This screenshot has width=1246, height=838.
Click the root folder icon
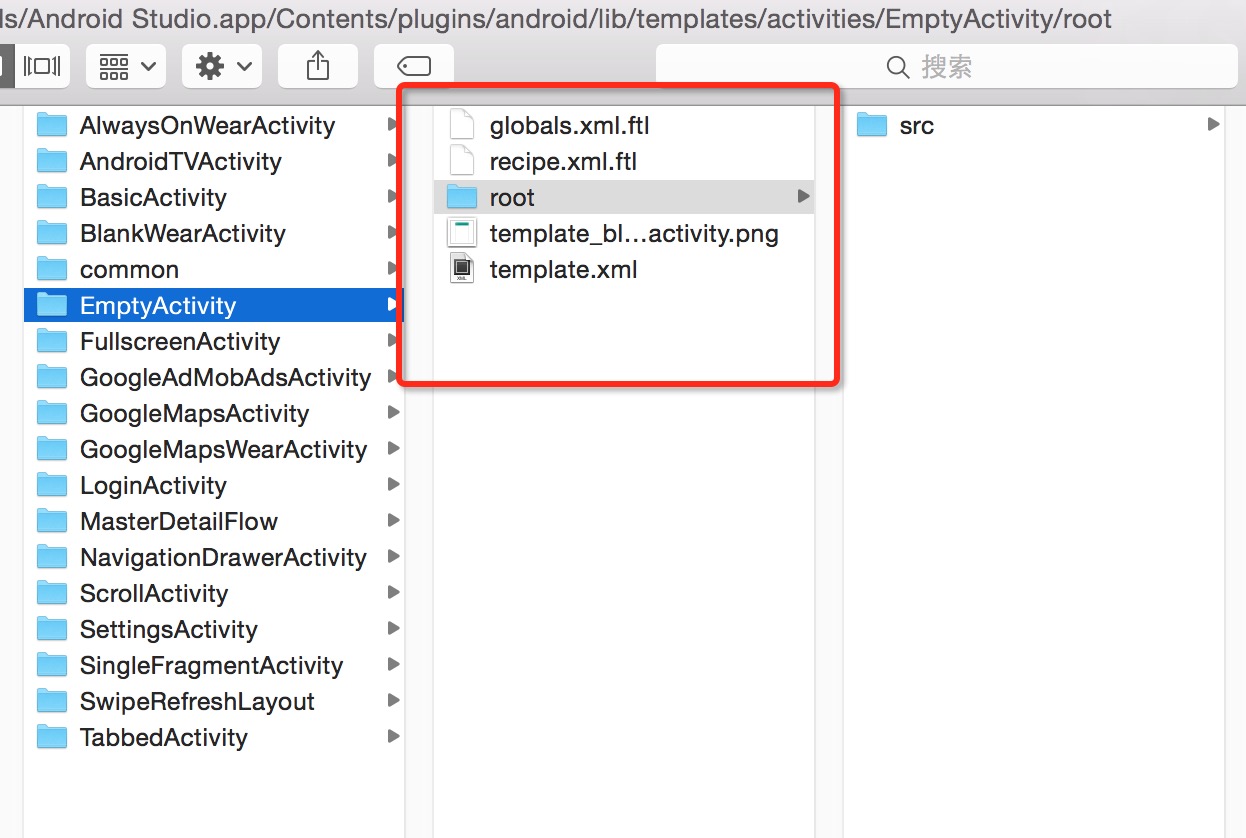(462, 197)
